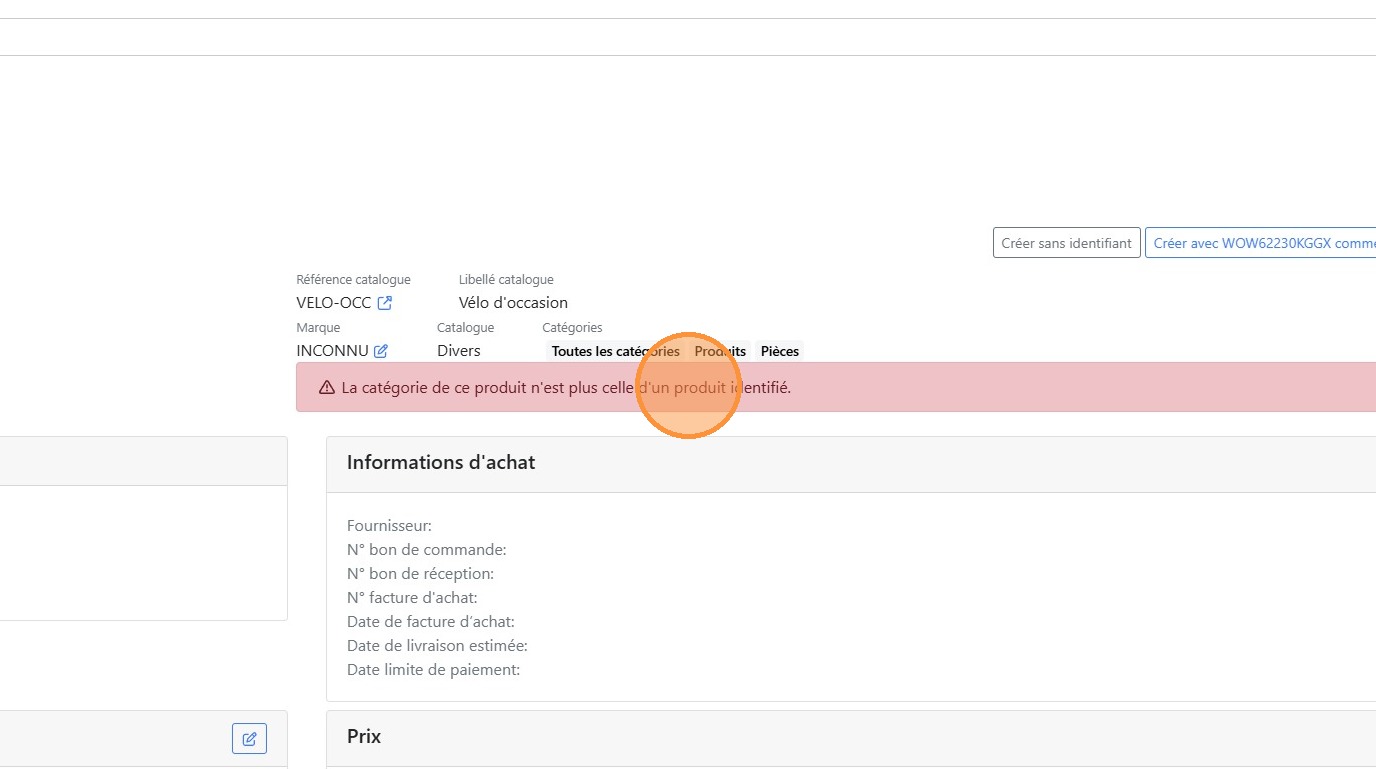Click the "N° bon de commande:" line
This screenshot has width=1376, height=769.
(427, 550)
